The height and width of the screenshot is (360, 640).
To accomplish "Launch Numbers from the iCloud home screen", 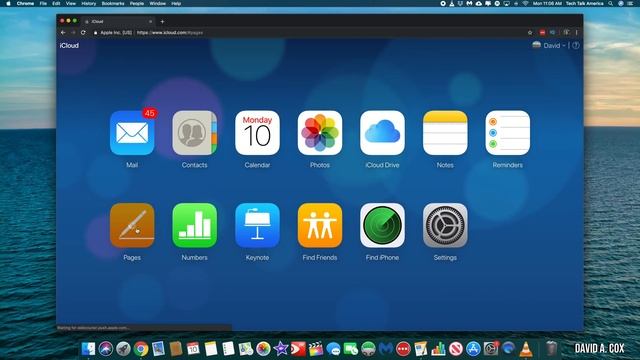I will point(194,225).
